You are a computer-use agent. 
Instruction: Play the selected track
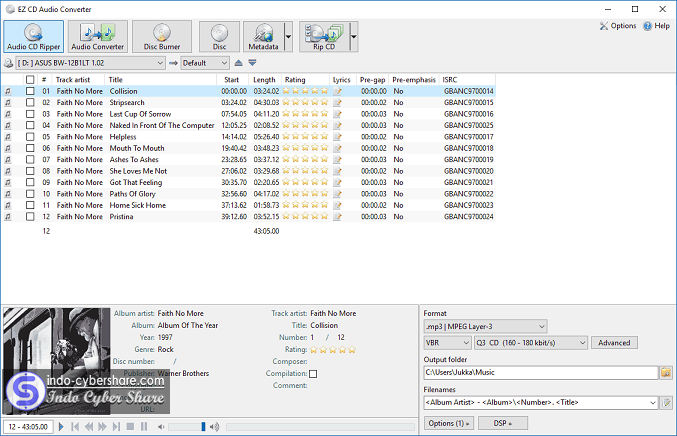61,427
